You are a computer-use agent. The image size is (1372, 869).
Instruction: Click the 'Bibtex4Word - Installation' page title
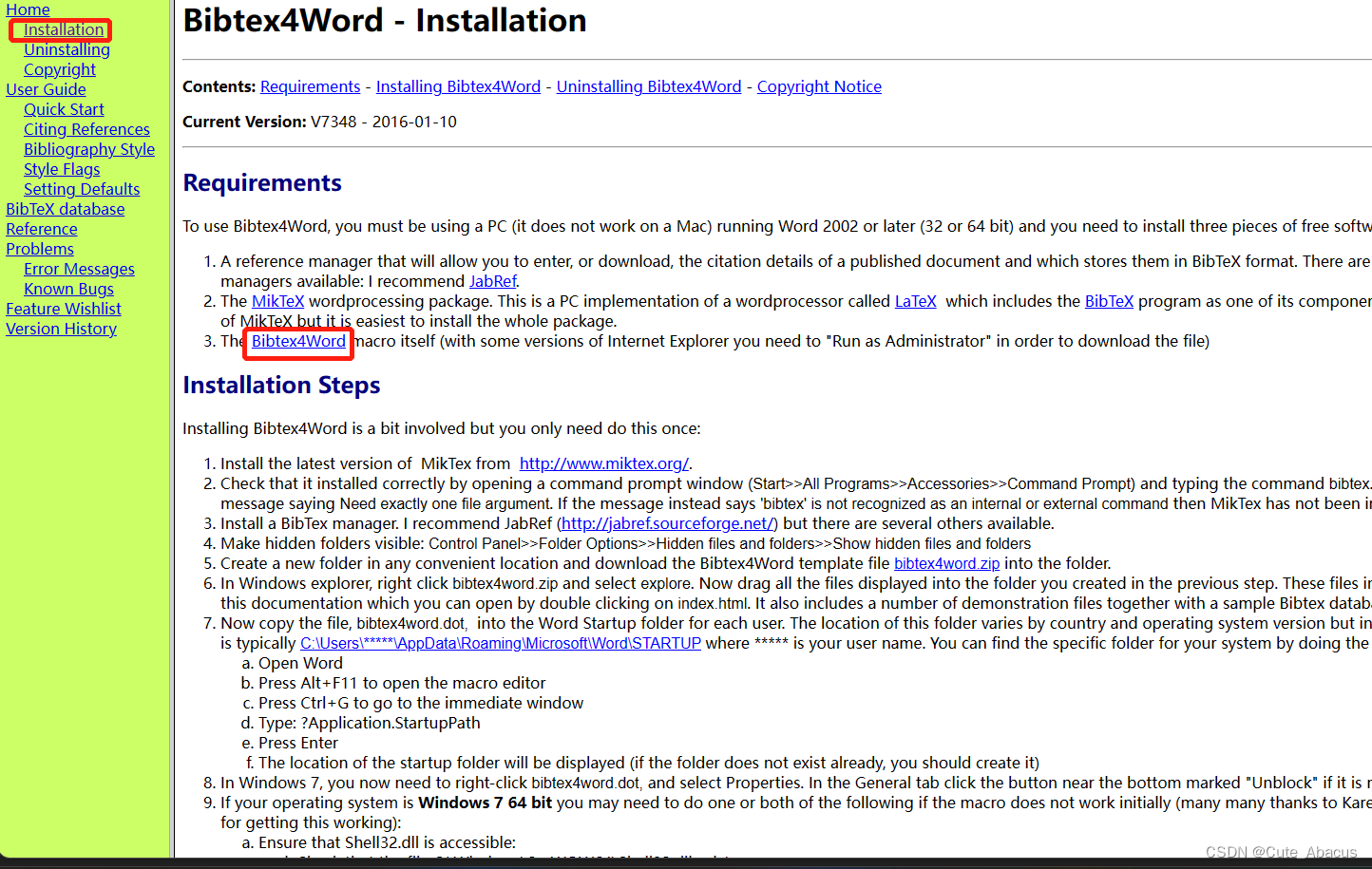point(385,20)
